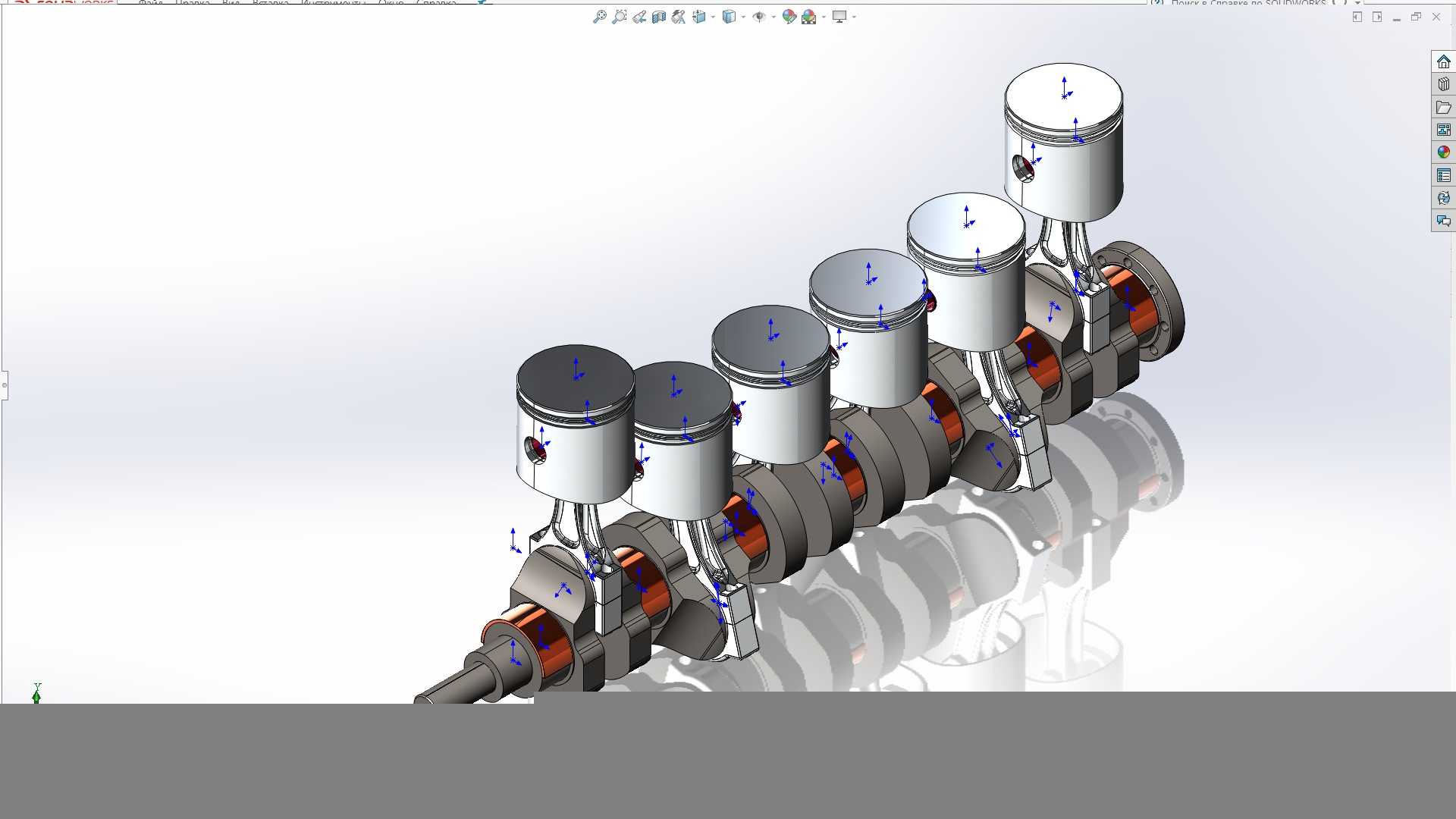Open the File Explorer folder tab

pyautogui.click(x=1443, y=107)
